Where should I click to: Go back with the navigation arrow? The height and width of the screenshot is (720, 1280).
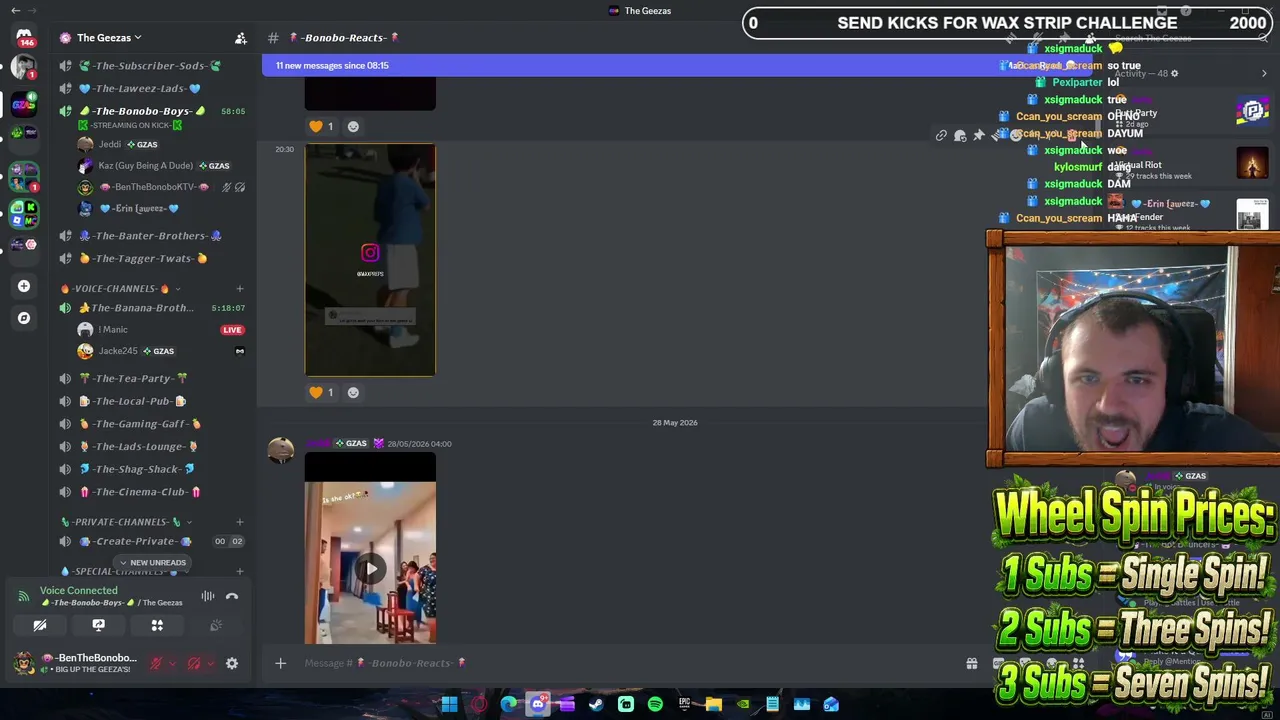point(15,10)
